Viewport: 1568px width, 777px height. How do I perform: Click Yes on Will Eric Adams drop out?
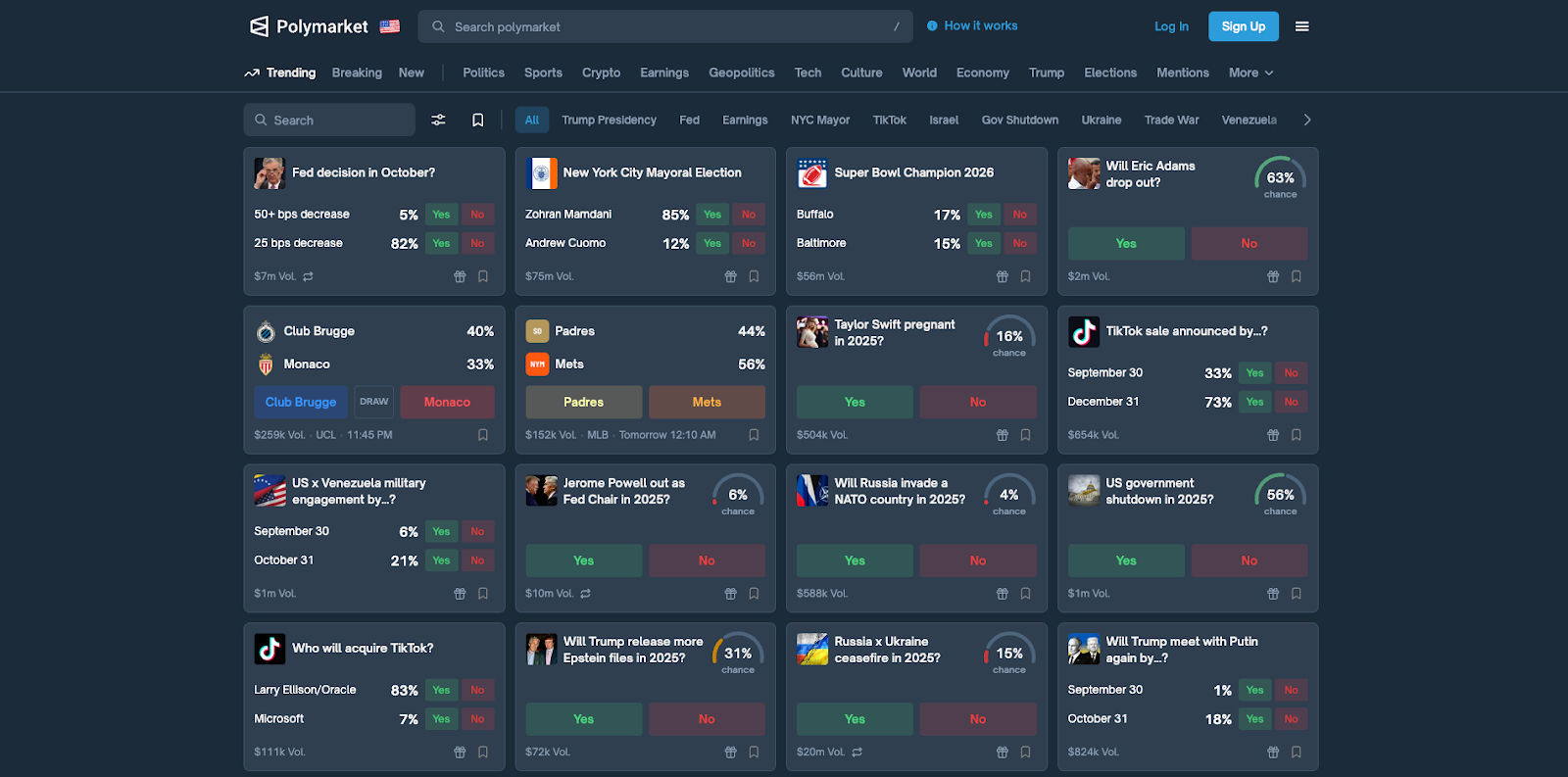[x=1126, y=243]
